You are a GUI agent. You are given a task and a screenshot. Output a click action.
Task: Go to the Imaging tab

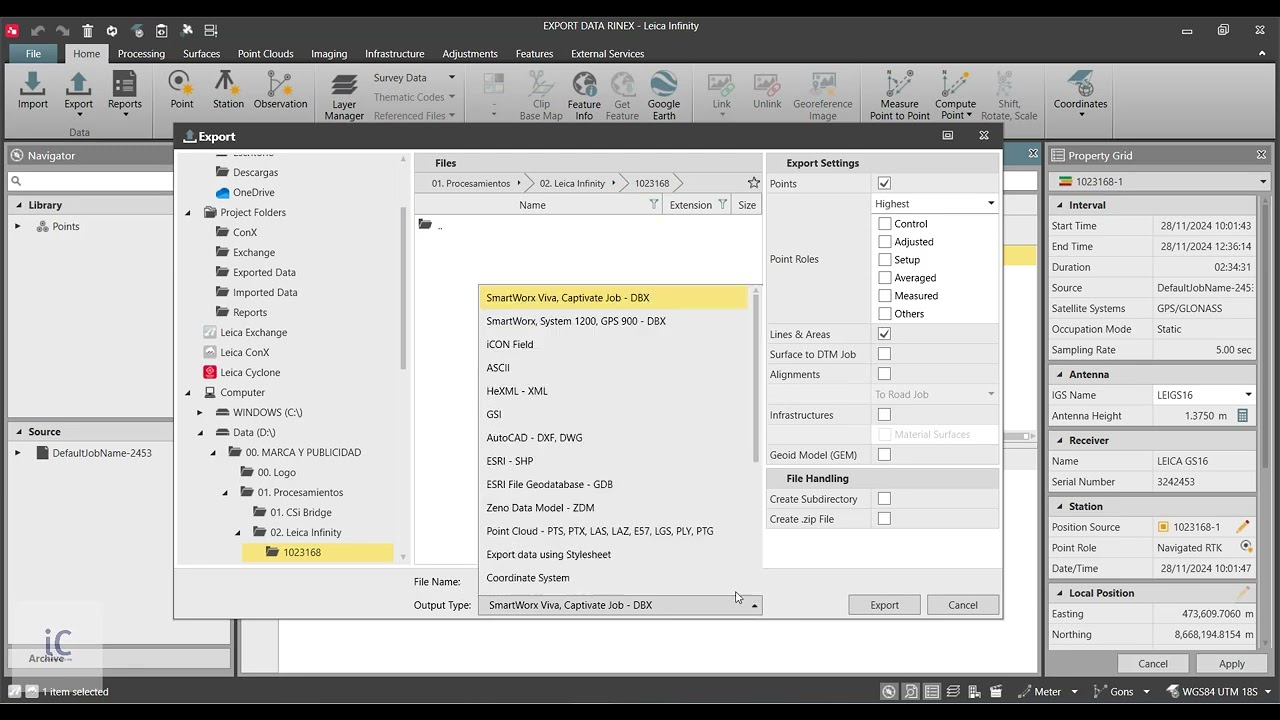point(329,54)
